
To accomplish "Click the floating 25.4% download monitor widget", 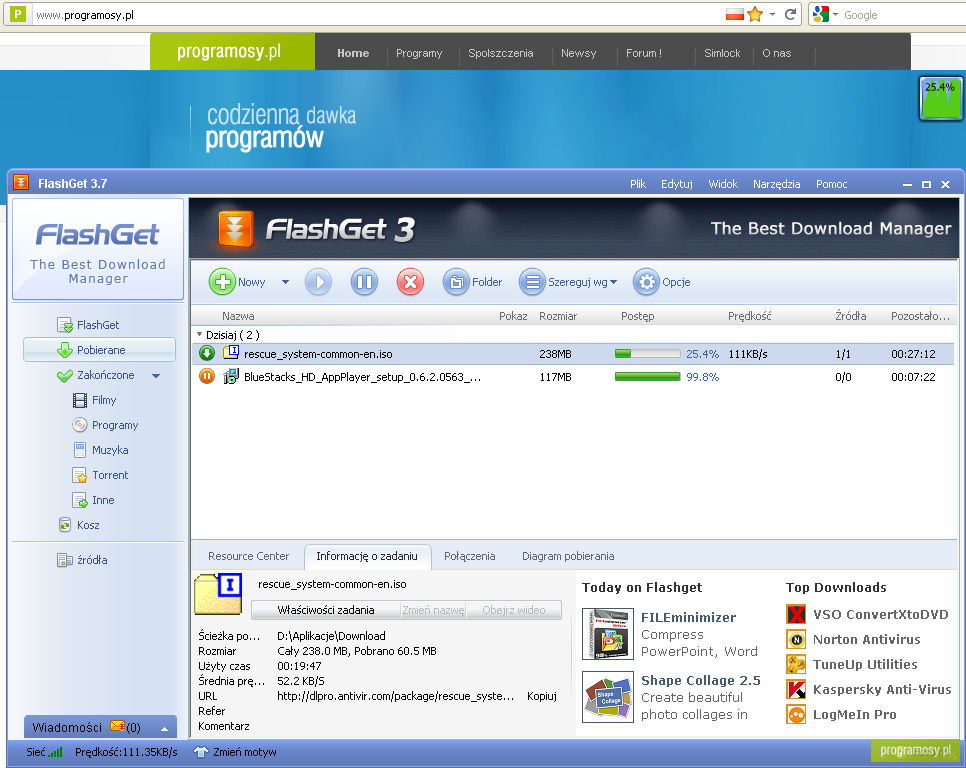I will (x=940, y=98).
